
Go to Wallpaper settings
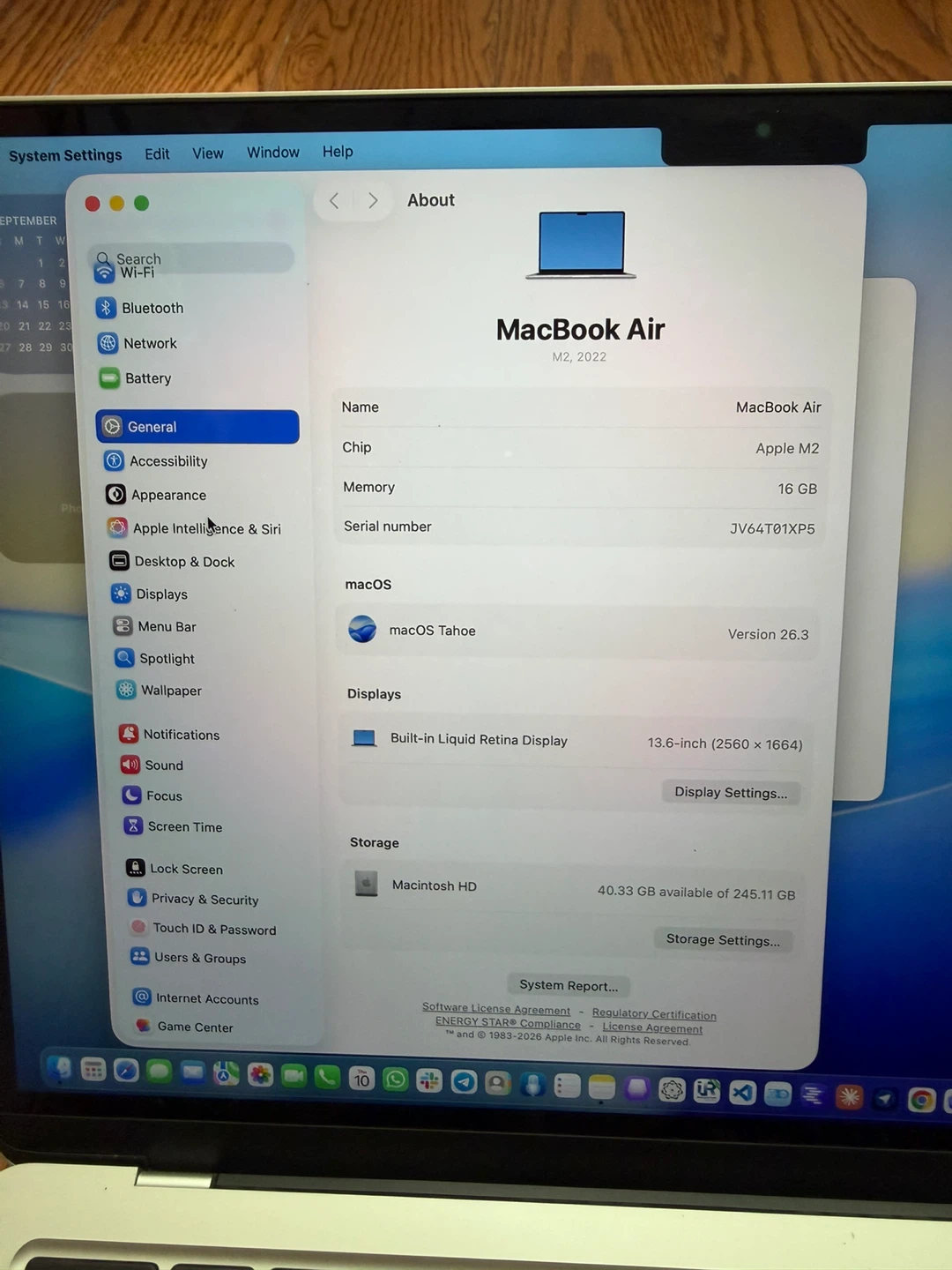tap(160, 690)
